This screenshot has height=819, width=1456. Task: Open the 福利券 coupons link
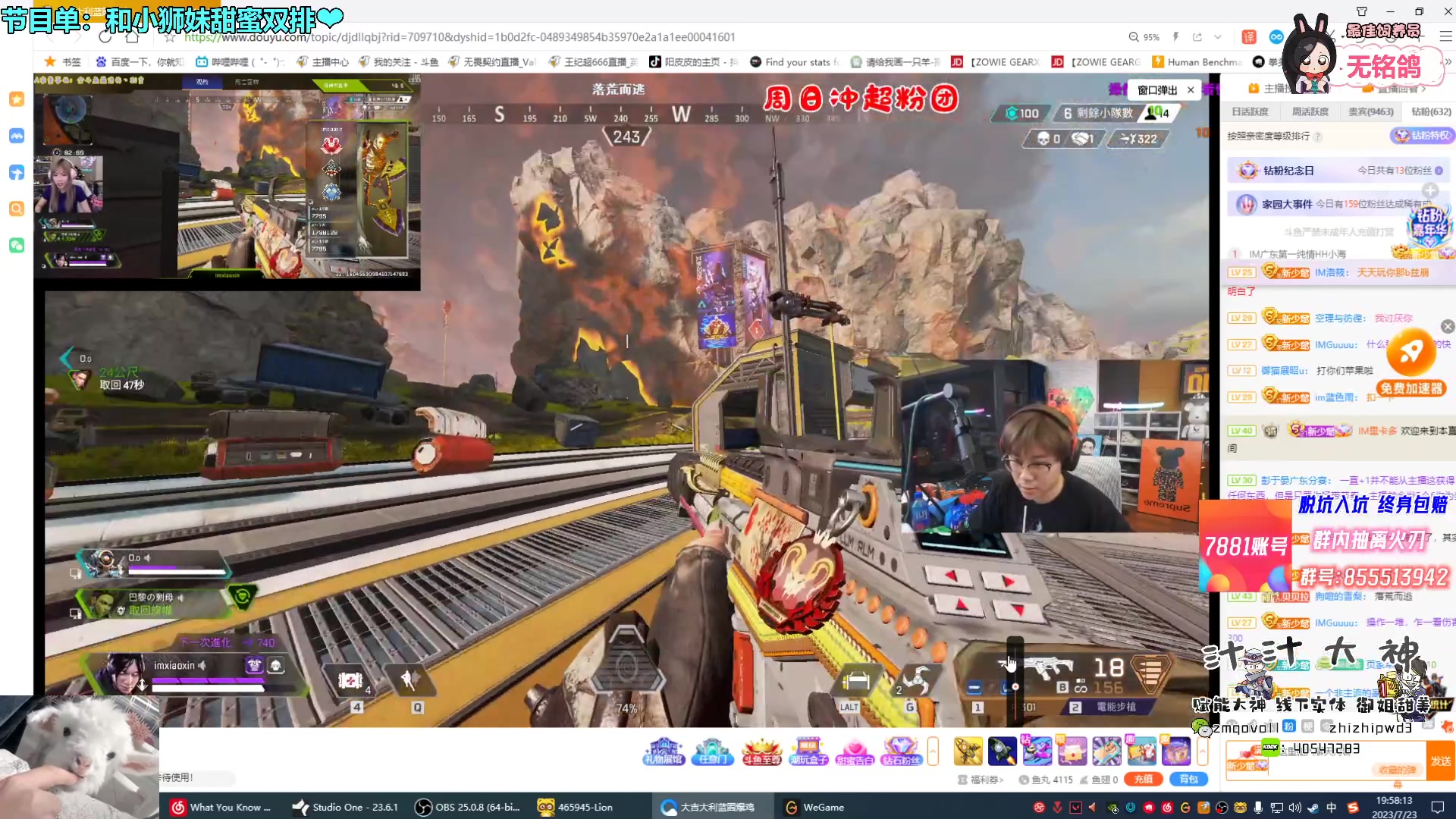pyautogui.click(x=981, y=780)
